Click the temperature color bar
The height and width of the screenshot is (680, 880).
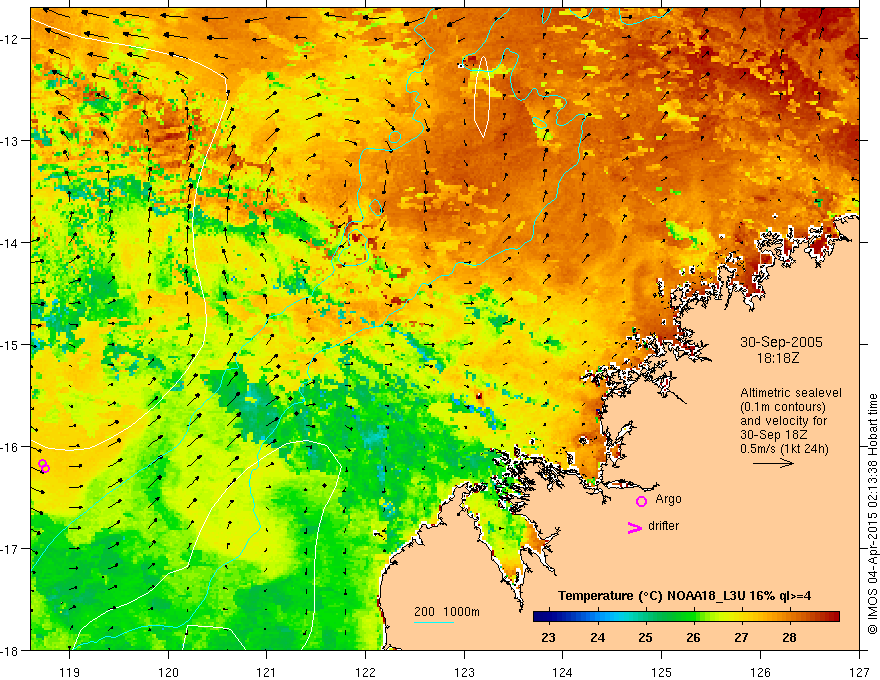686,617
